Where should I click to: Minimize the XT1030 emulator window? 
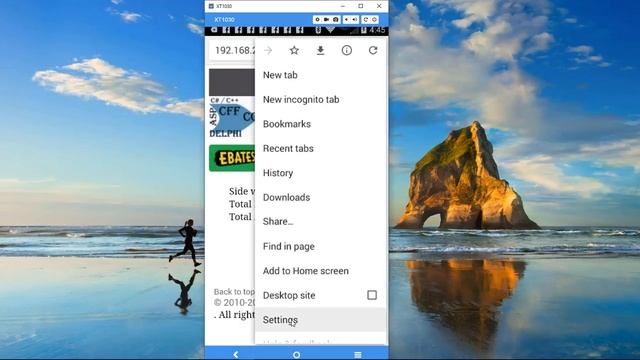[342, 6]
